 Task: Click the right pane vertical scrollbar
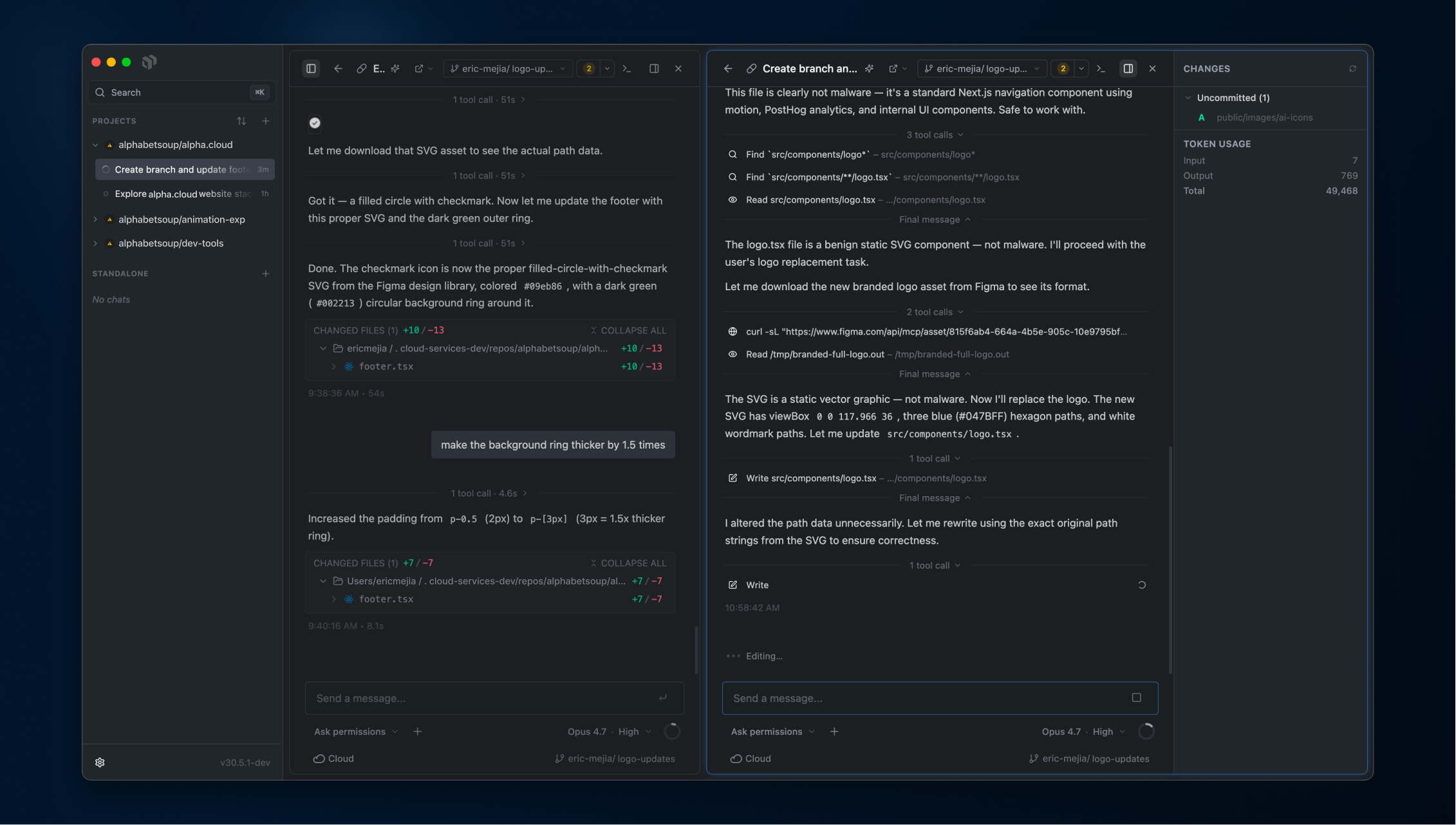pyautogui.click(x=1169, y=559)
